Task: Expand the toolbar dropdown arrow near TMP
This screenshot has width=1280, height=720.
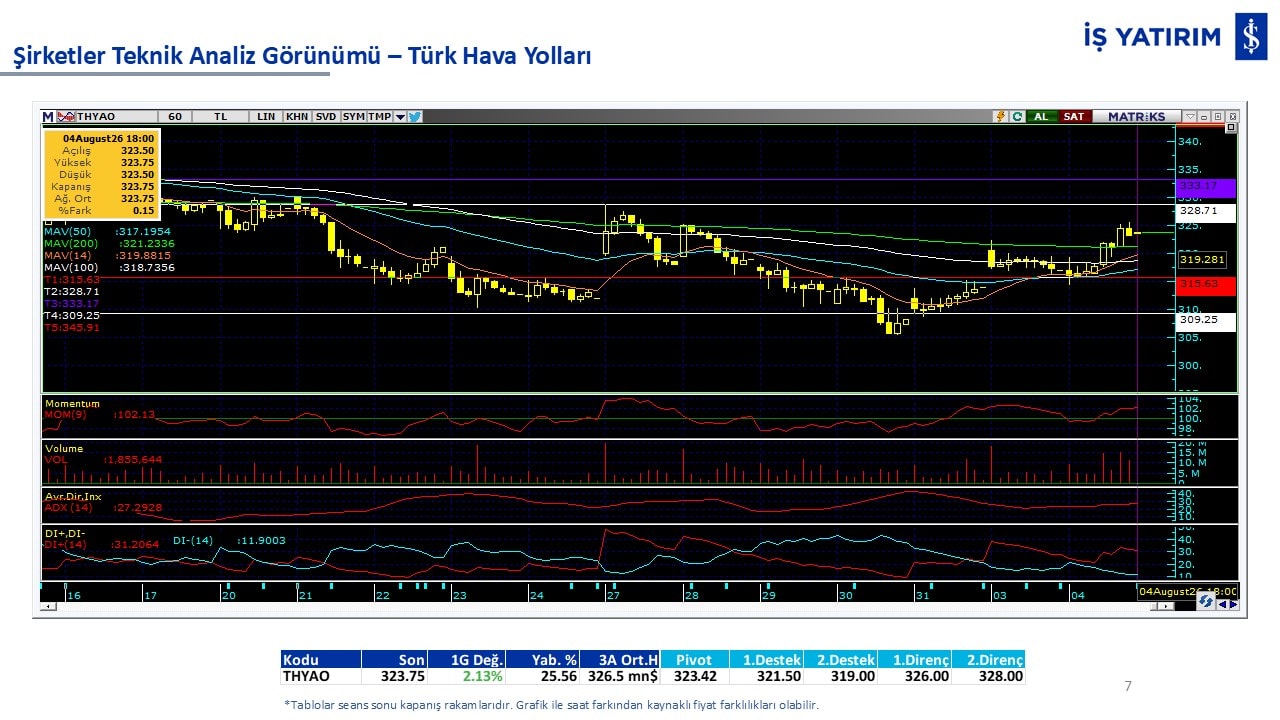Action: click(400, 116)
